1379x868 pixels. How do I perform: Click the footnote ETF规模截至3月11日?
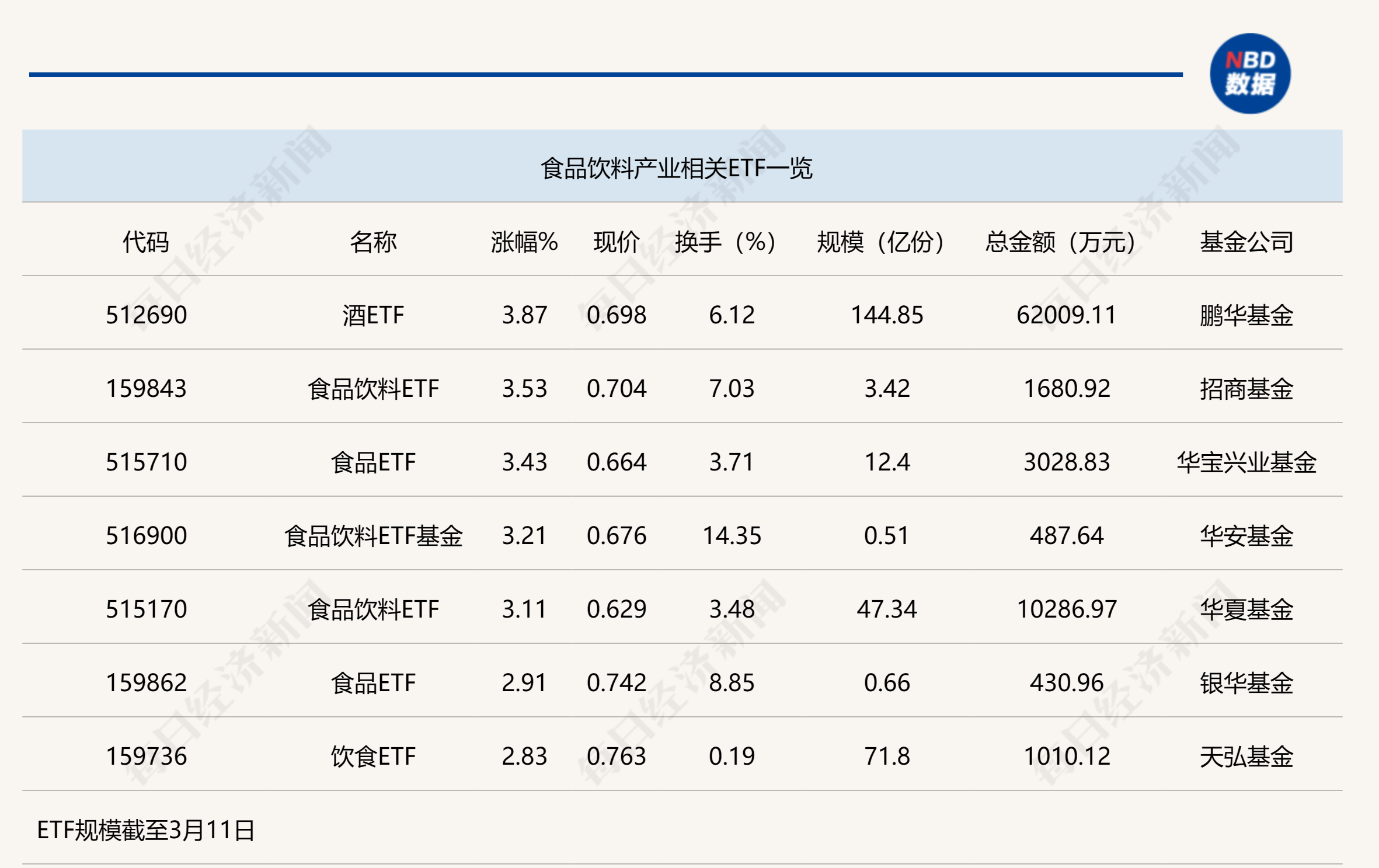coord(146,830)
